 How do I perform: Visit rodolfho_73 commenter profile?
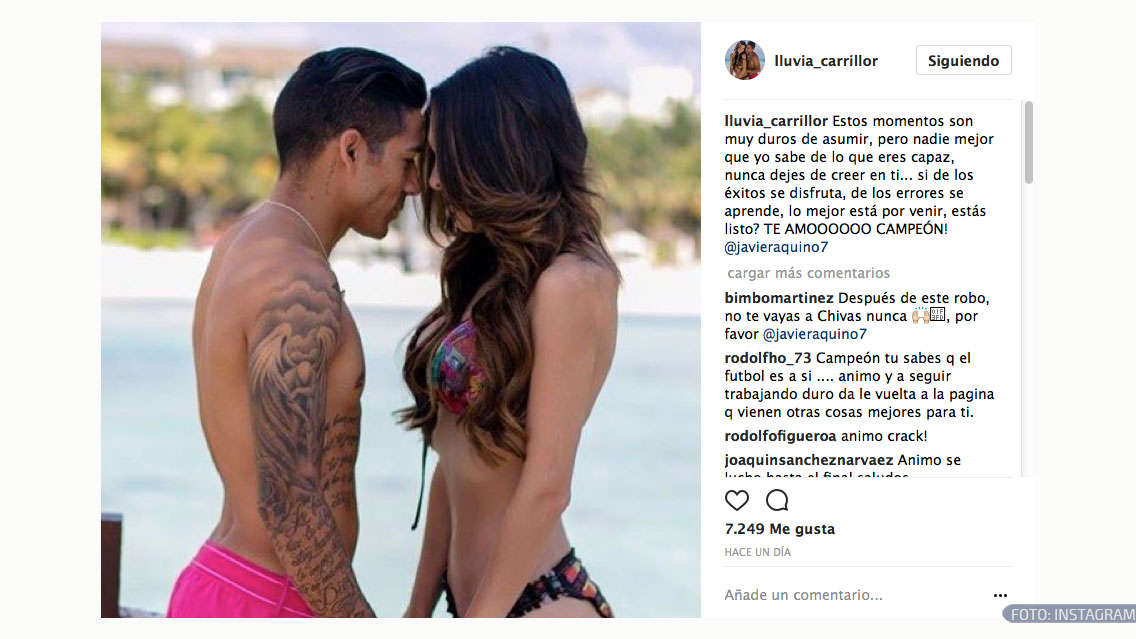pyautogui.click(x=768, y=358)
